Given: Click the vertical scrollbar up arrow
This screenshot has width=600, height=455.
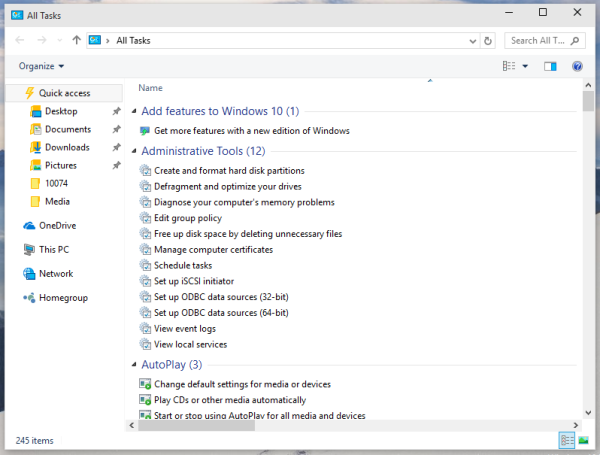Looking at the screenshot, I should pyautogui.click(x=588, y=85).
